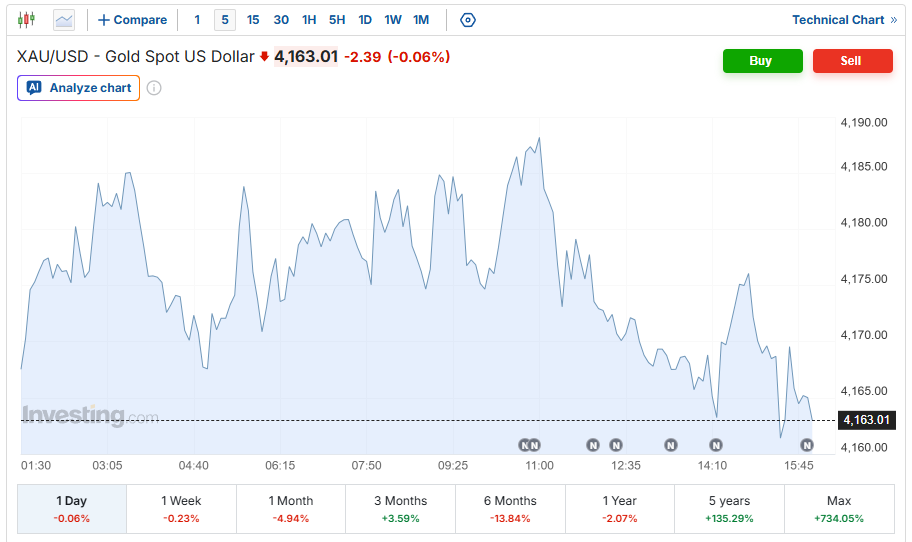
Task: Open the chart settings hexagon icon
Action: point(468,20)
